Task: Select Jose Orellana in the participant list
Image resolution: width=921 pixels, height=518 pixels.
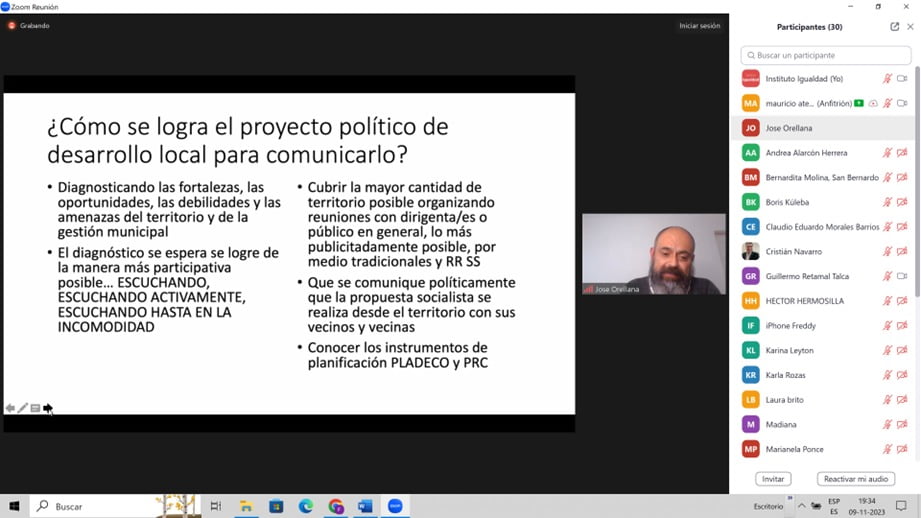Action: click(789, 128)
